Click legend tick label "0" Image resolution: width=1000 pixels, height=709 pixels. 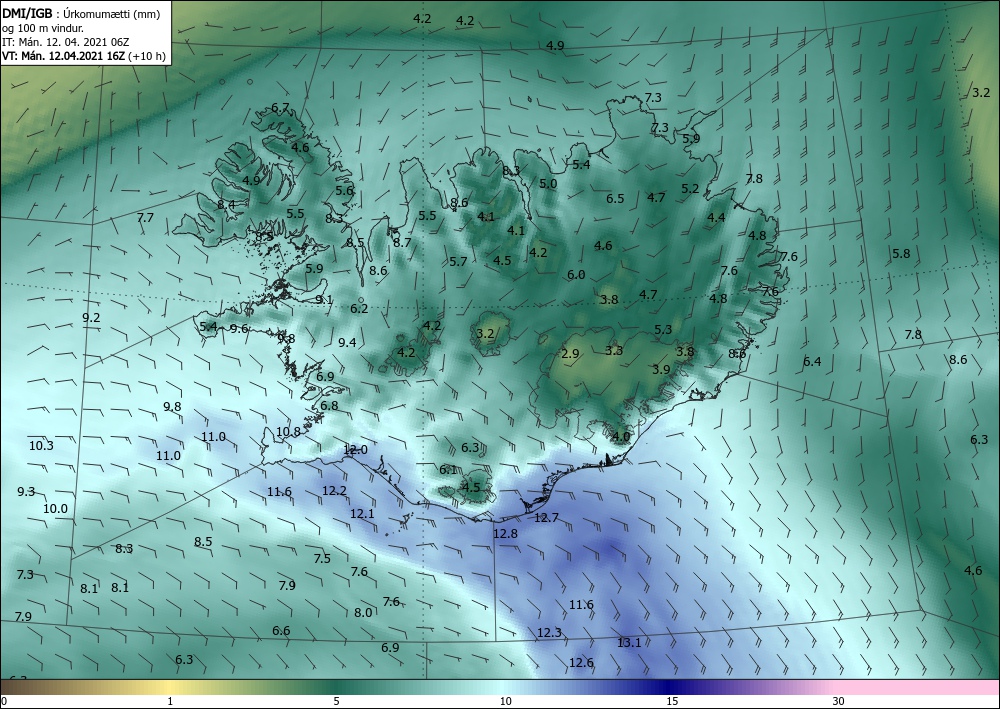(4, 702)
